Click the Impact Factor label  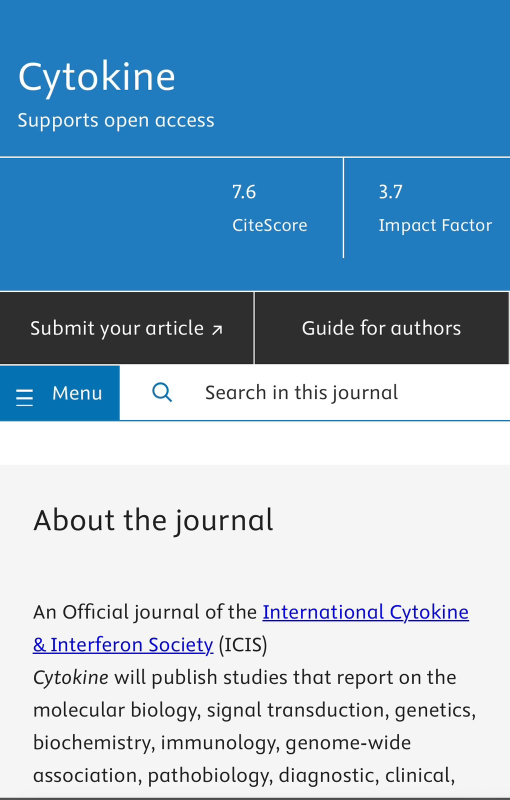click(435, 225)
